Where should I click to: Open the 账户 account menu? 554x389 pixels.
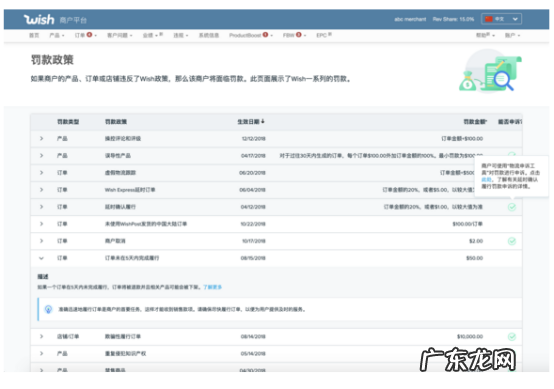point(512,35)
